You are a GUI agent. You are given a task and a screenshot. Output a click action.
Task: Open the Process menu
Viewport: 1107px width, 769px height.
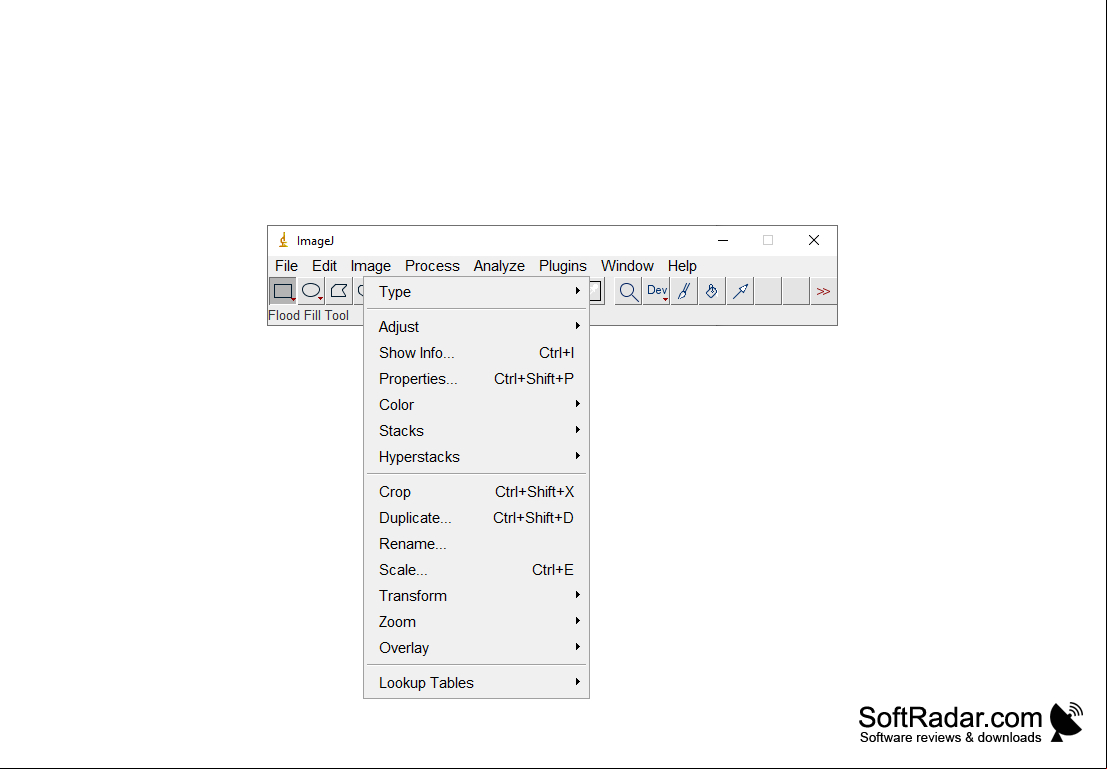coord(432,266)
